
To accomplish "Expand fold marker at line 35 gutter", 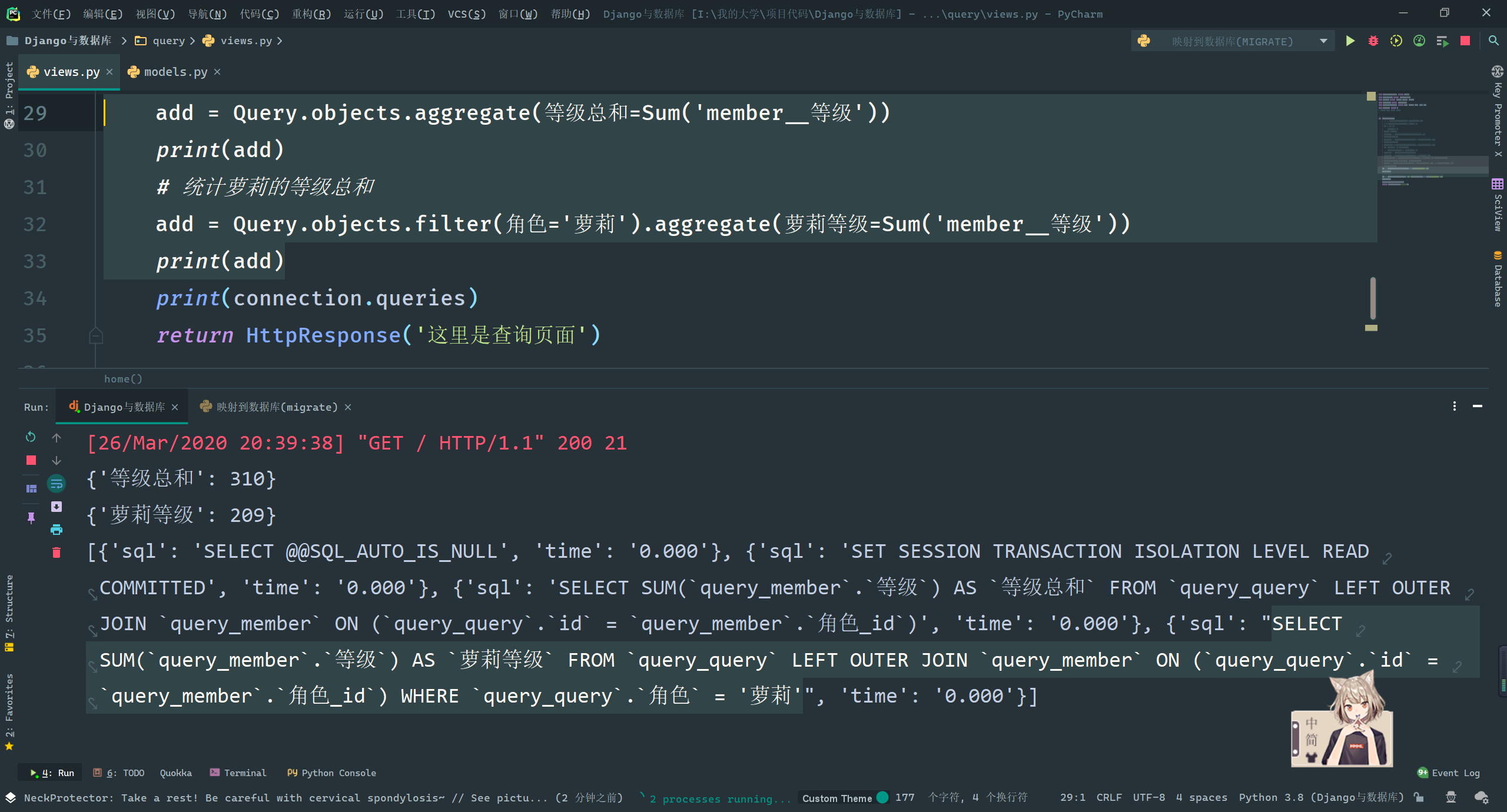I will pos(95,336).
